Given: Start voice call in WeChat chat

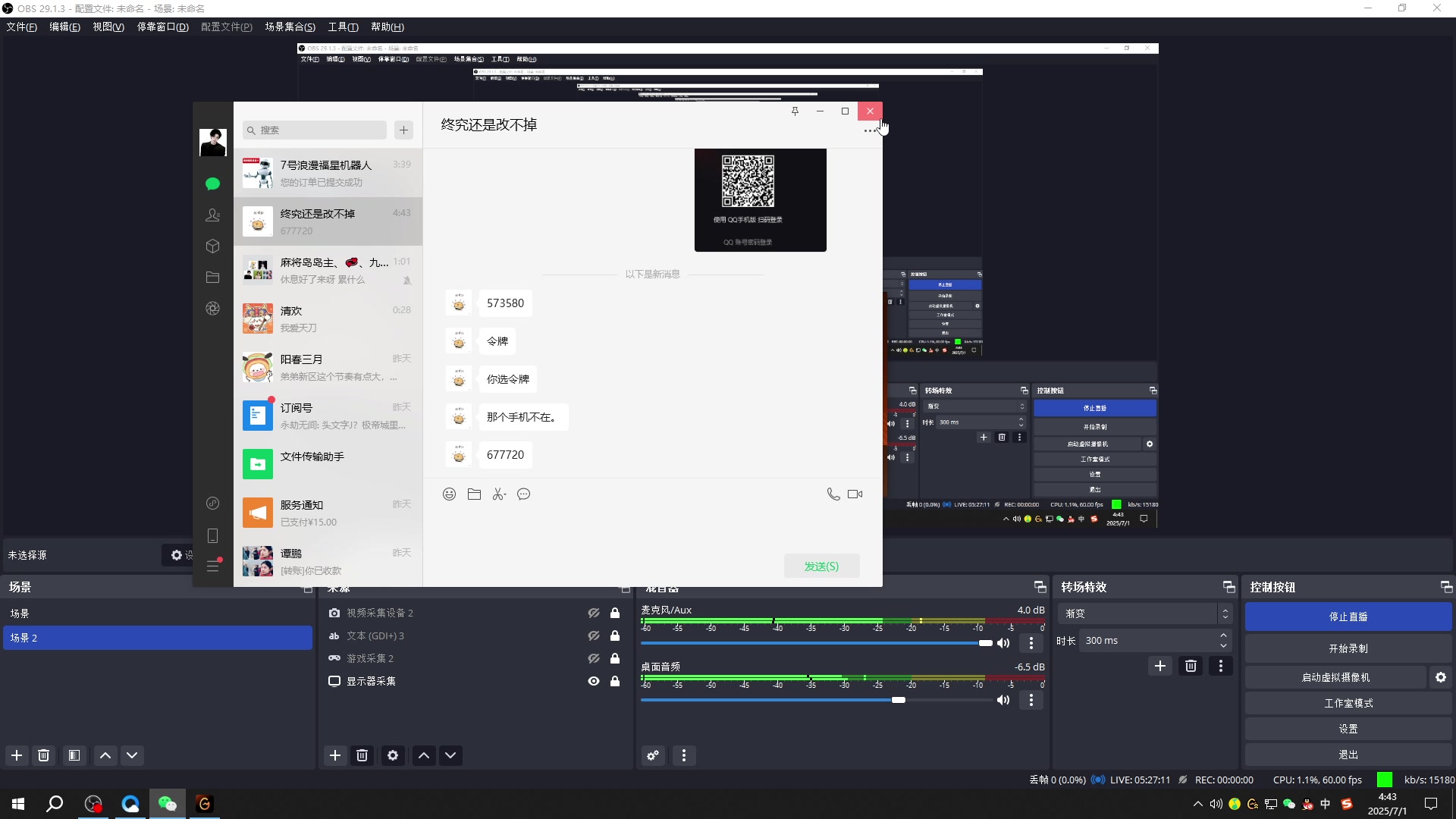Looking at the screenshot, I should point(833,494).
